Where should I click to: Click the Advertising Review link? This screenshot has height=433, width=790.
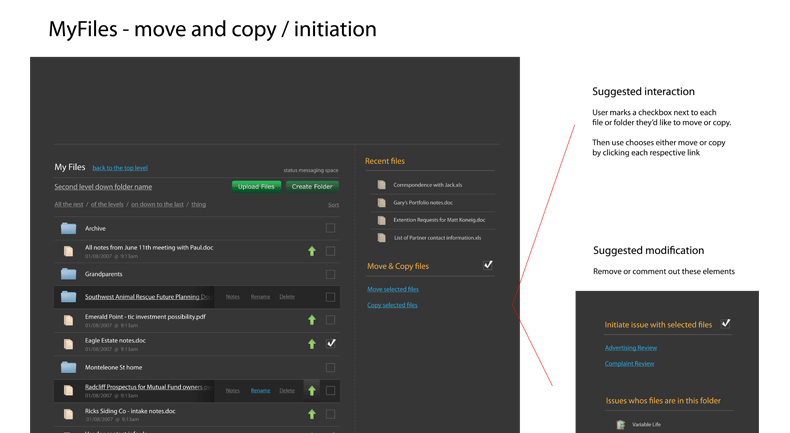point(631,348)
